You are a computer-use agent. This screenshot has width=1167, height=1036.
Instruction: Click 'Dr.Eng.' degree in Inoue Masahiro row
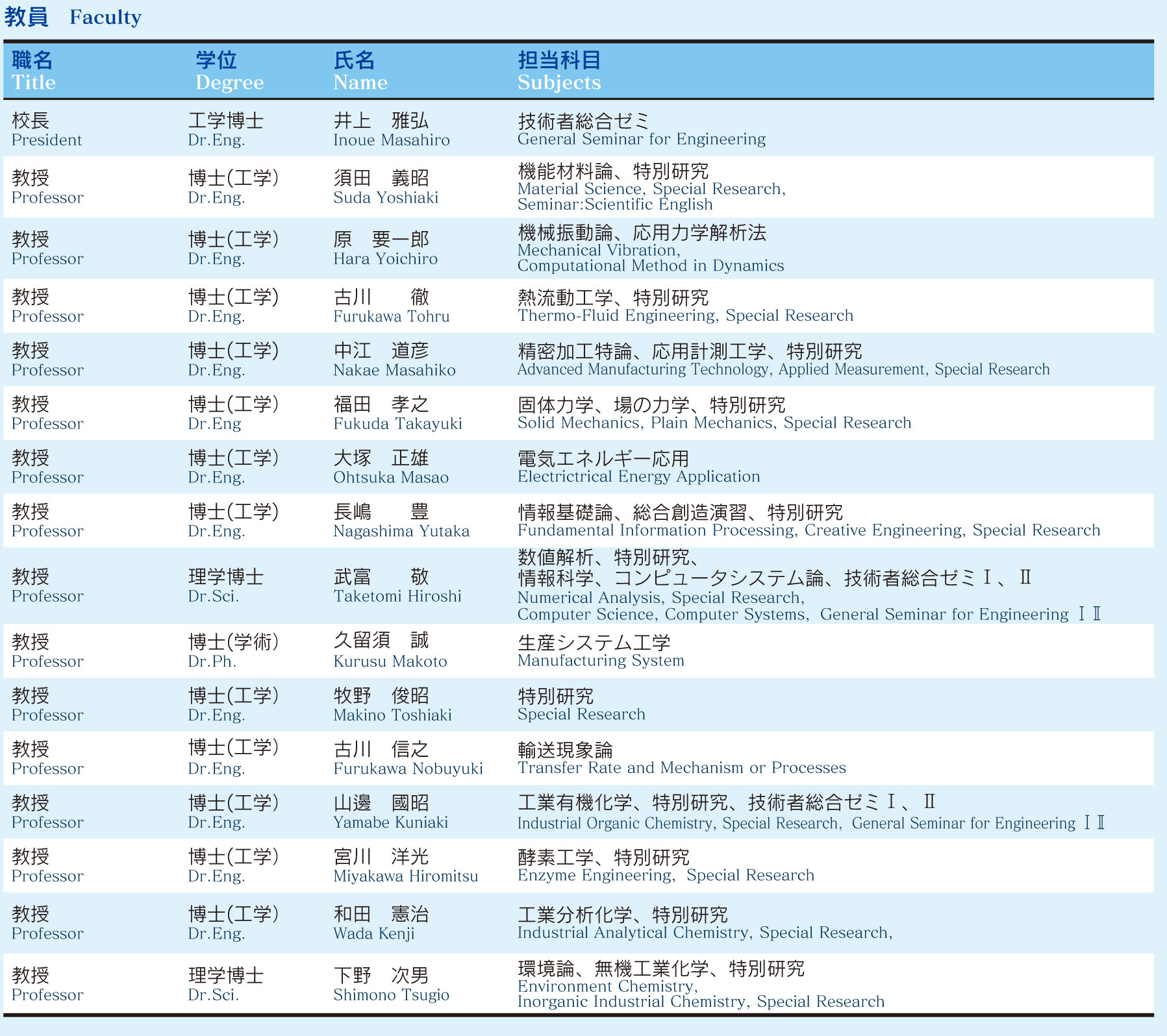[217, 140]
